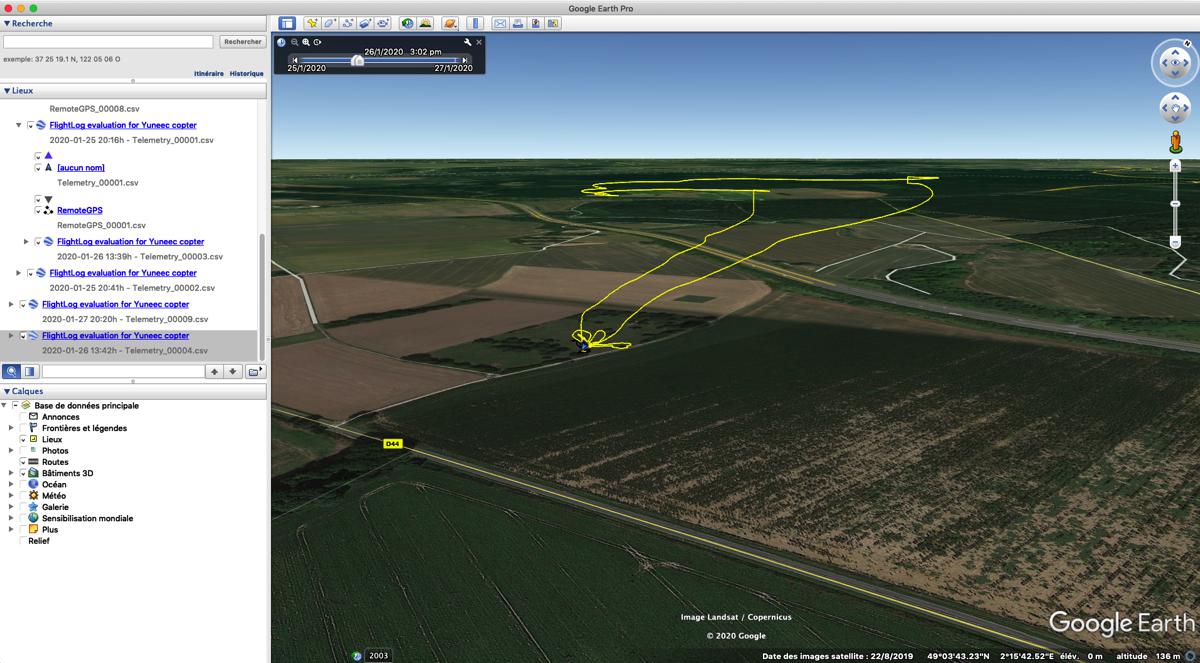Step time slider backward to start
Image resolution: width=1200 pixels, height=663 pixels.
click(x=294, y=60)
